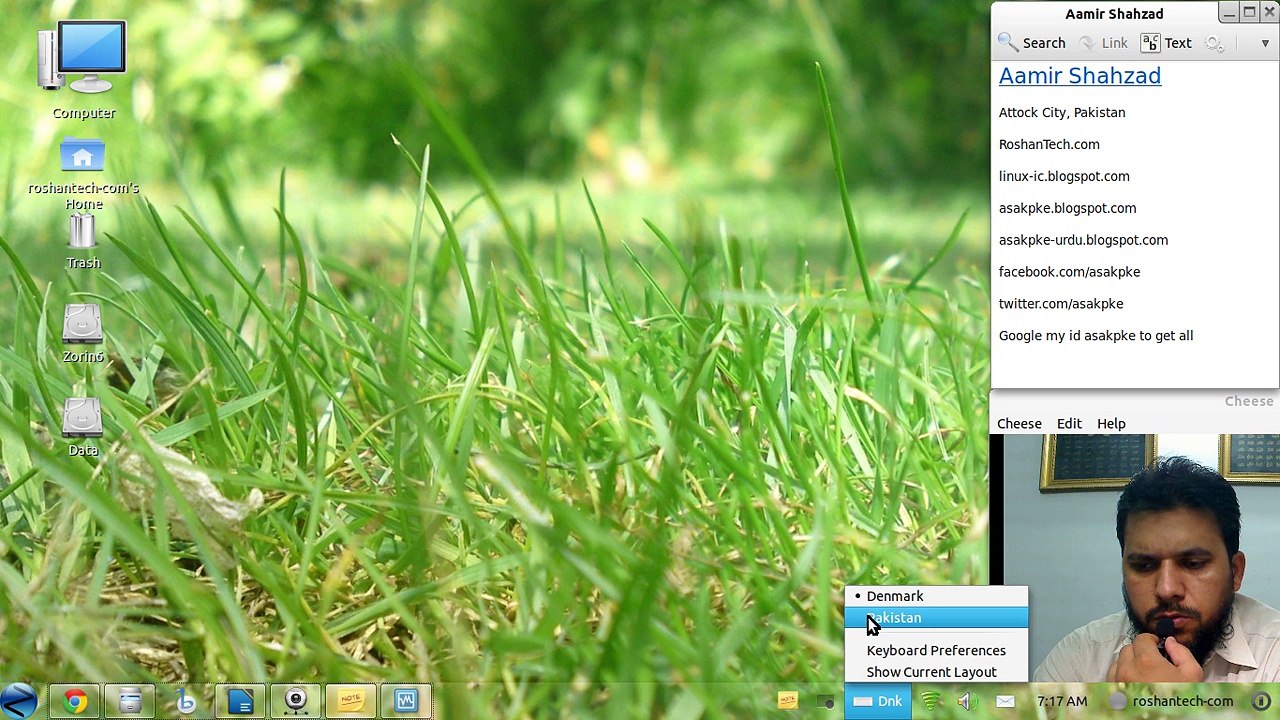1280x720 pixels.
Task: Click the linux-ic.blogspot.com line
Action: pos(1064,176)
